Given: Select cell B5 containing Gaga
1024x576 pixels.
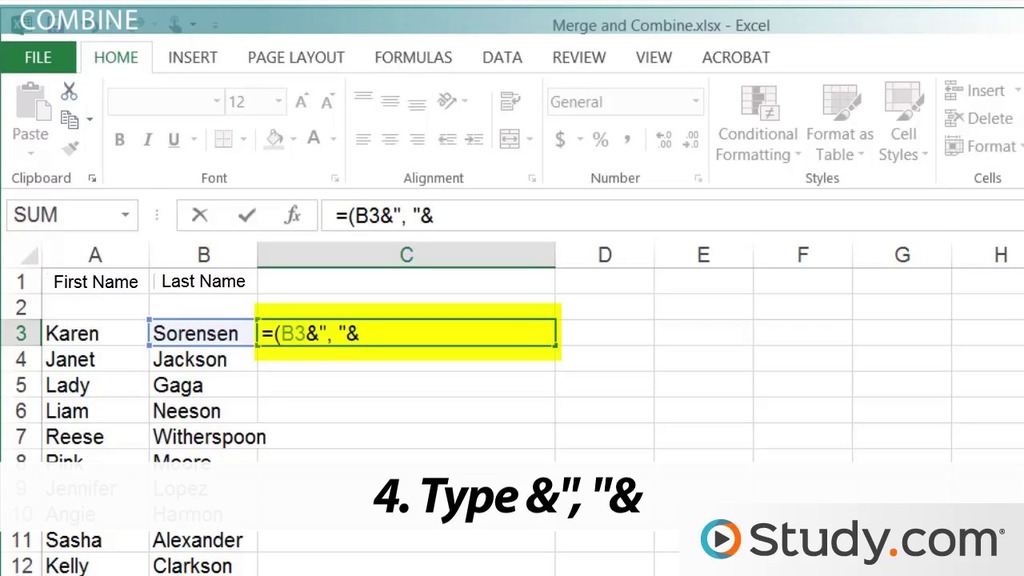Looking at the screenshot, I should [202, 385].
